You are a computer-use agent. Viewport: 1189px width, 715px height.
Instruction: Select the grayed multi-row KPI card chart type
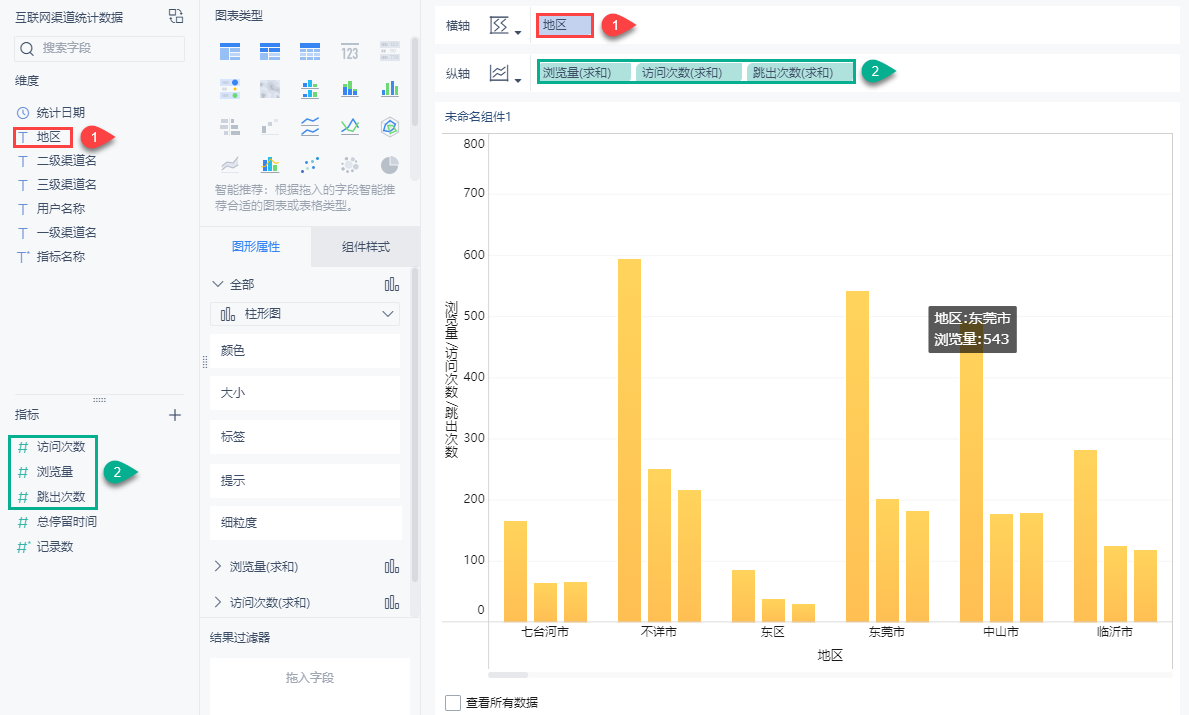(x=390, y=52)
